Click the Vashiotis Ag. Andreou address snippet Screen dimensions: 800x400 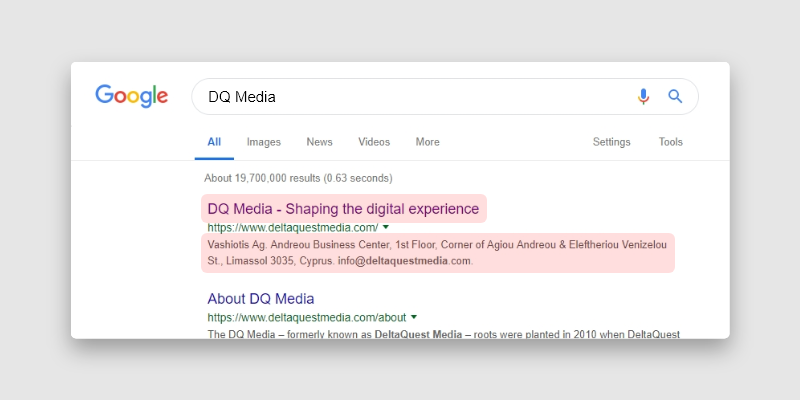click(437, 253)
